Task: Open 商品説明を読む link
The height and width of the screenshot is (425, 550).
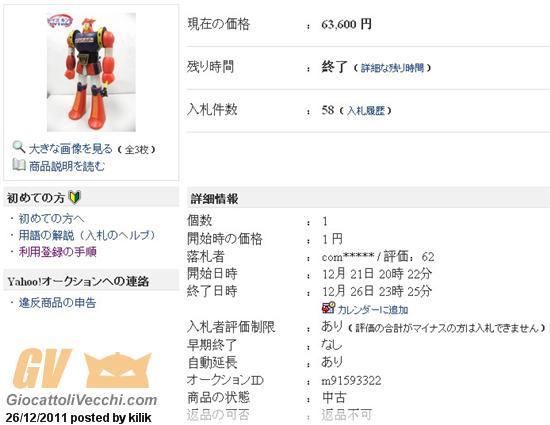Action: [x=67, y=166]
